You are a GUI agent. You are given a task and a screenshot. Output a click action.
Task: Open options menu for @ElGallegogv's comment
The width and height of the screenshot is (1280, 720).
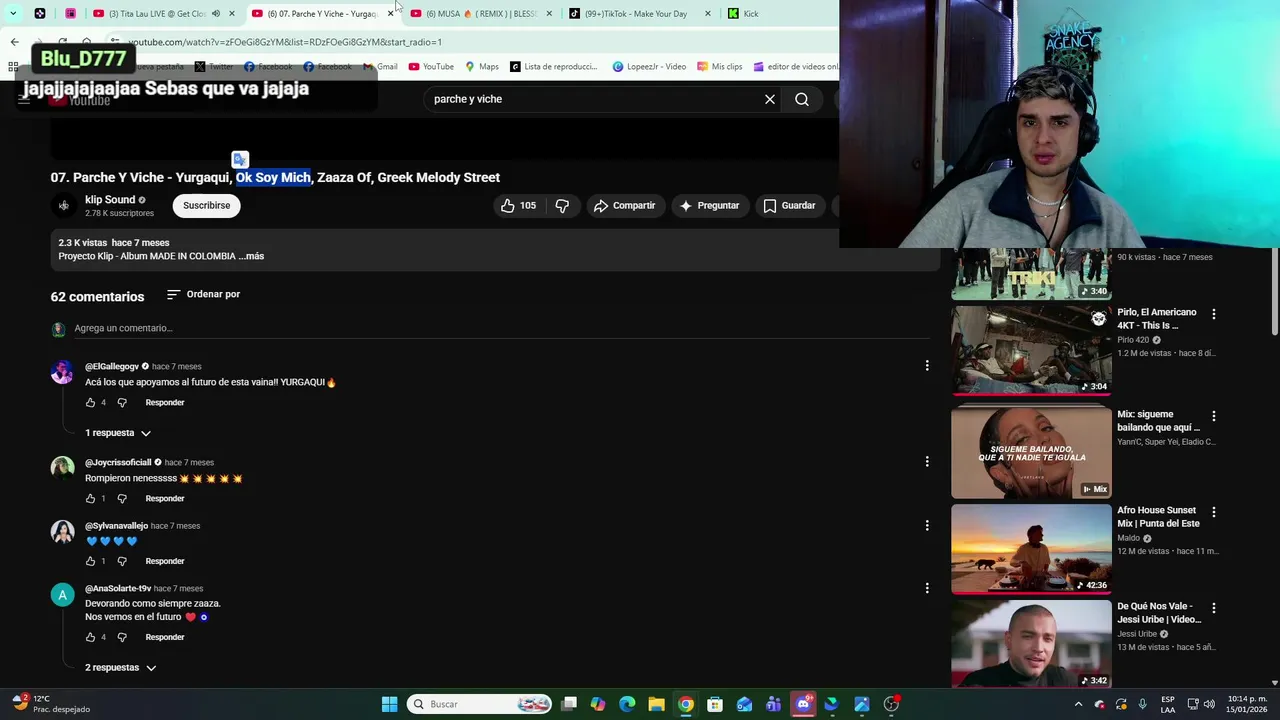pyautogui.click(x=927, y=365)
